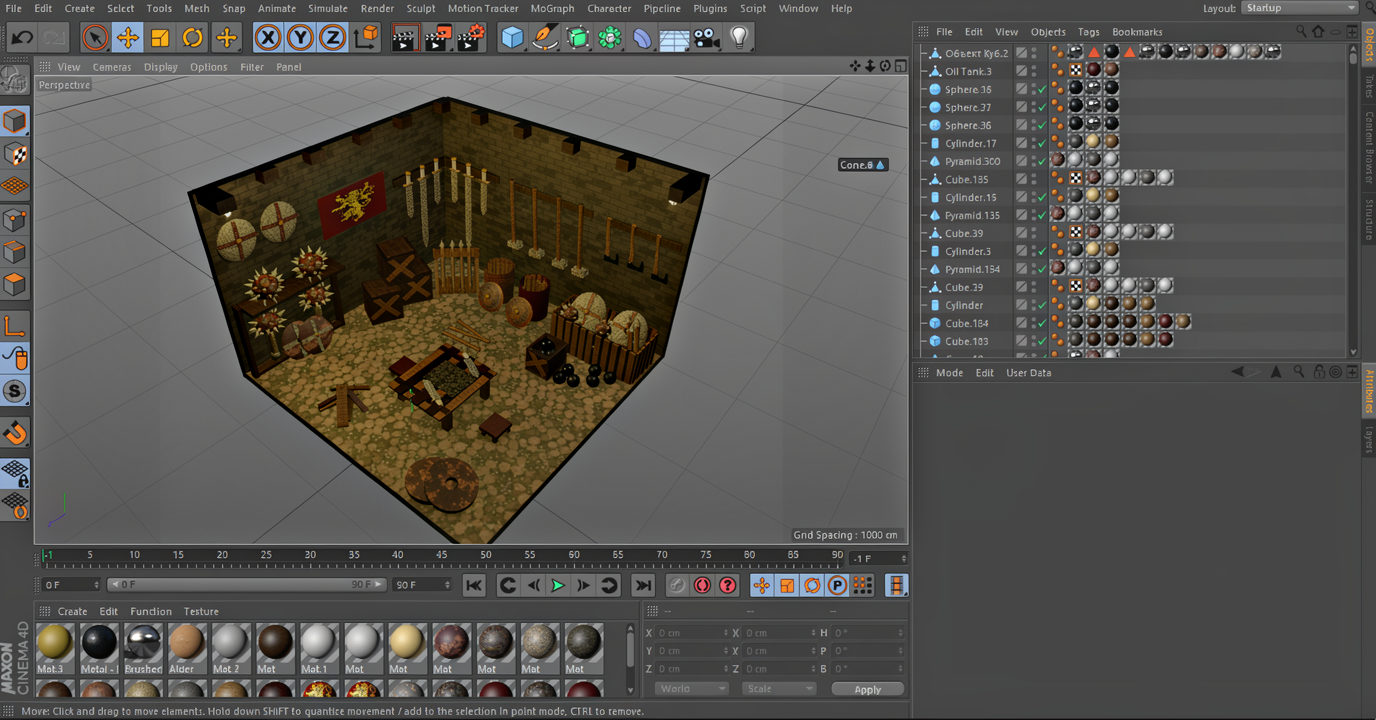Click the deformer (bend) object icon
Viewport: 1376px width, 720px height.
(642, 38)
